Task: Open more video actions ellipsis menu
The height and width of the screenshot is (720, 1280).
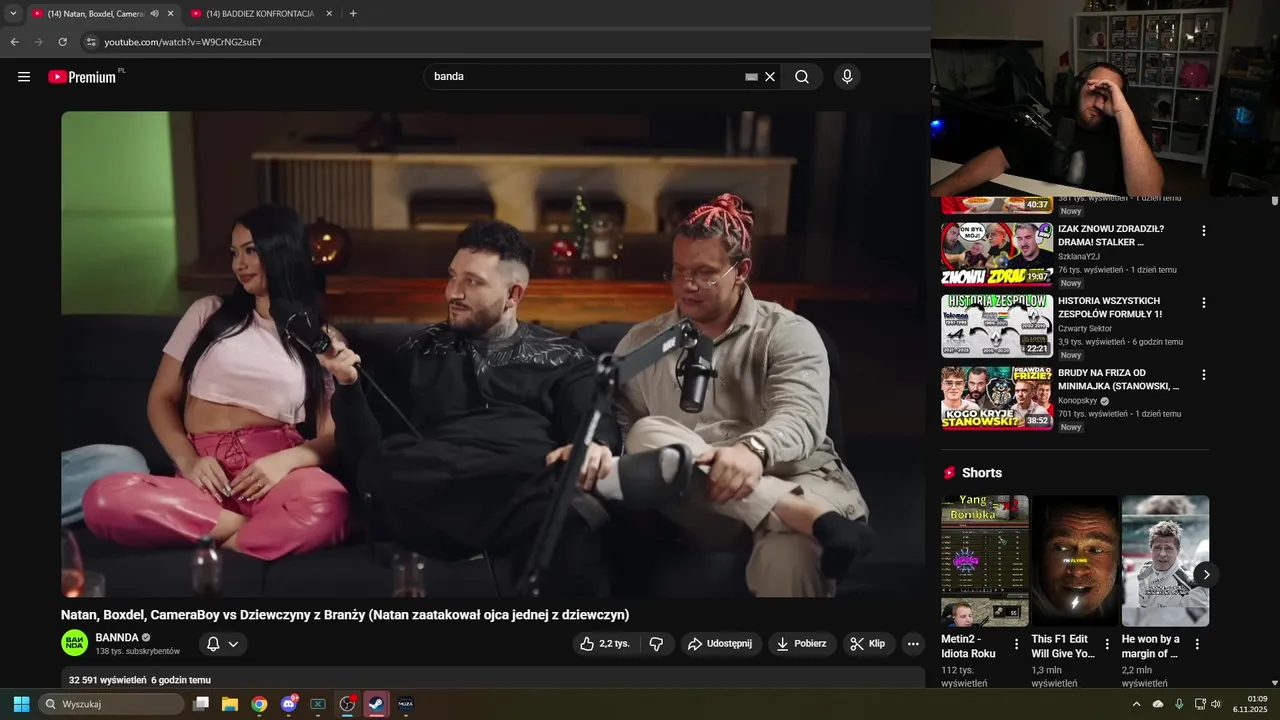Action: coord(913,644)
